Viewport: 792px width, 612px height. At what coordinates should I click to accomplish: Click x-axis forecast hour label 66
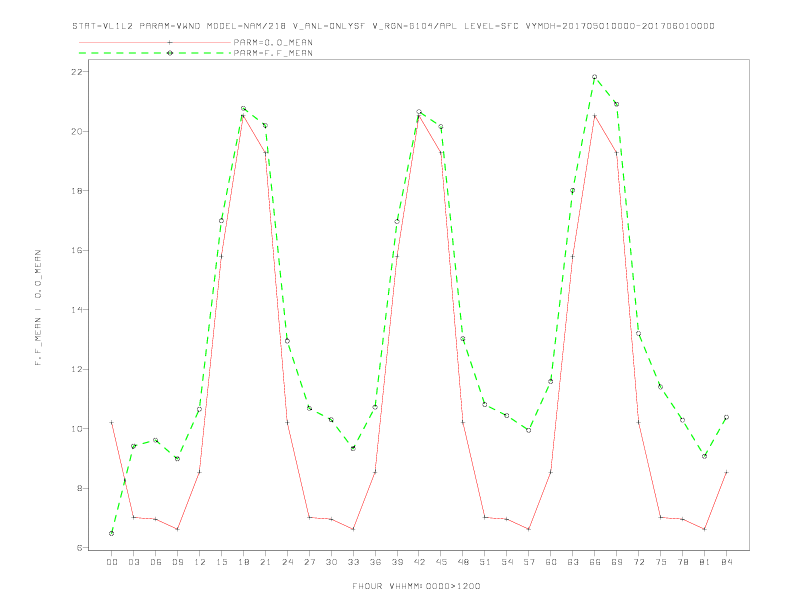pos(595,562)
